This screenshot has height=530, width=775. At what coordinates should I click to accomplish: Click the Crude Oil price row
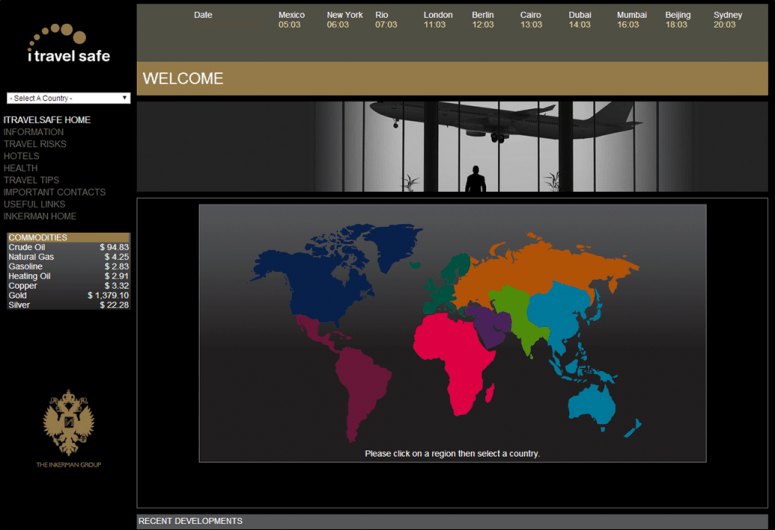click(x=69, y=247)
